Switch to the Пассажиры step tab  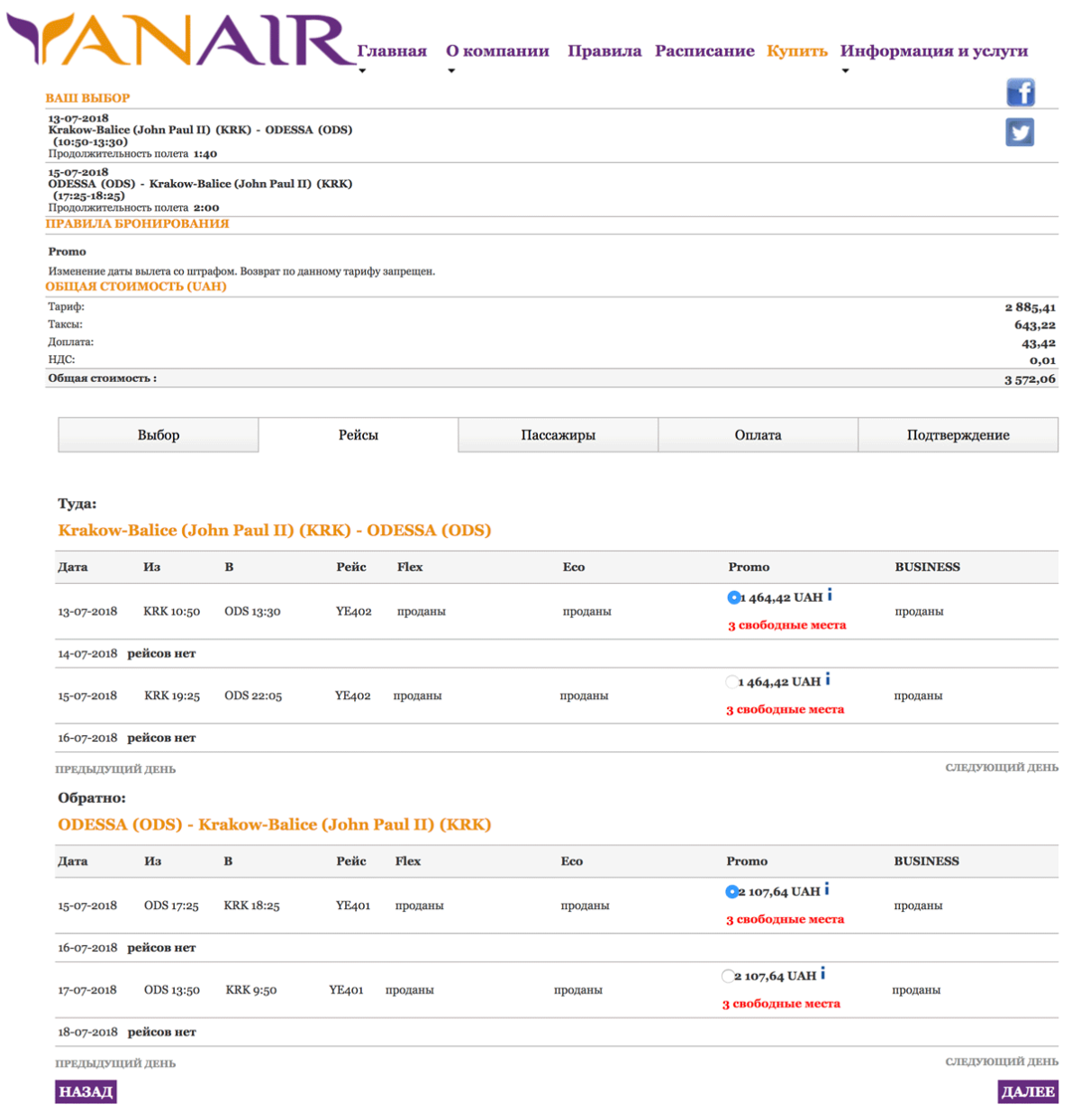(558, 435)
